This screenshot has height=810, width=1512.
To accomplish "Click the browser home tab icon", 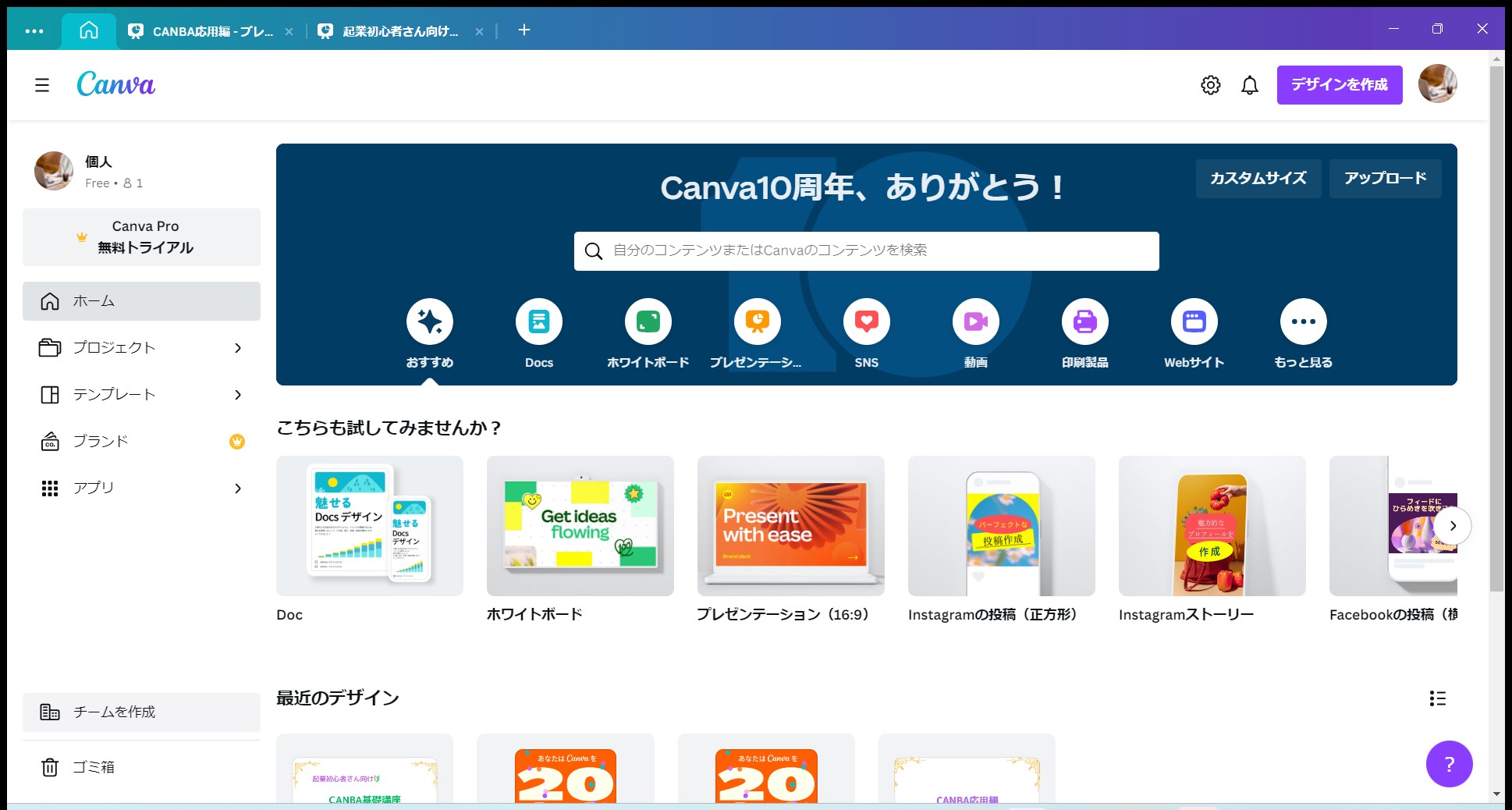I will (x=89, y=30).
